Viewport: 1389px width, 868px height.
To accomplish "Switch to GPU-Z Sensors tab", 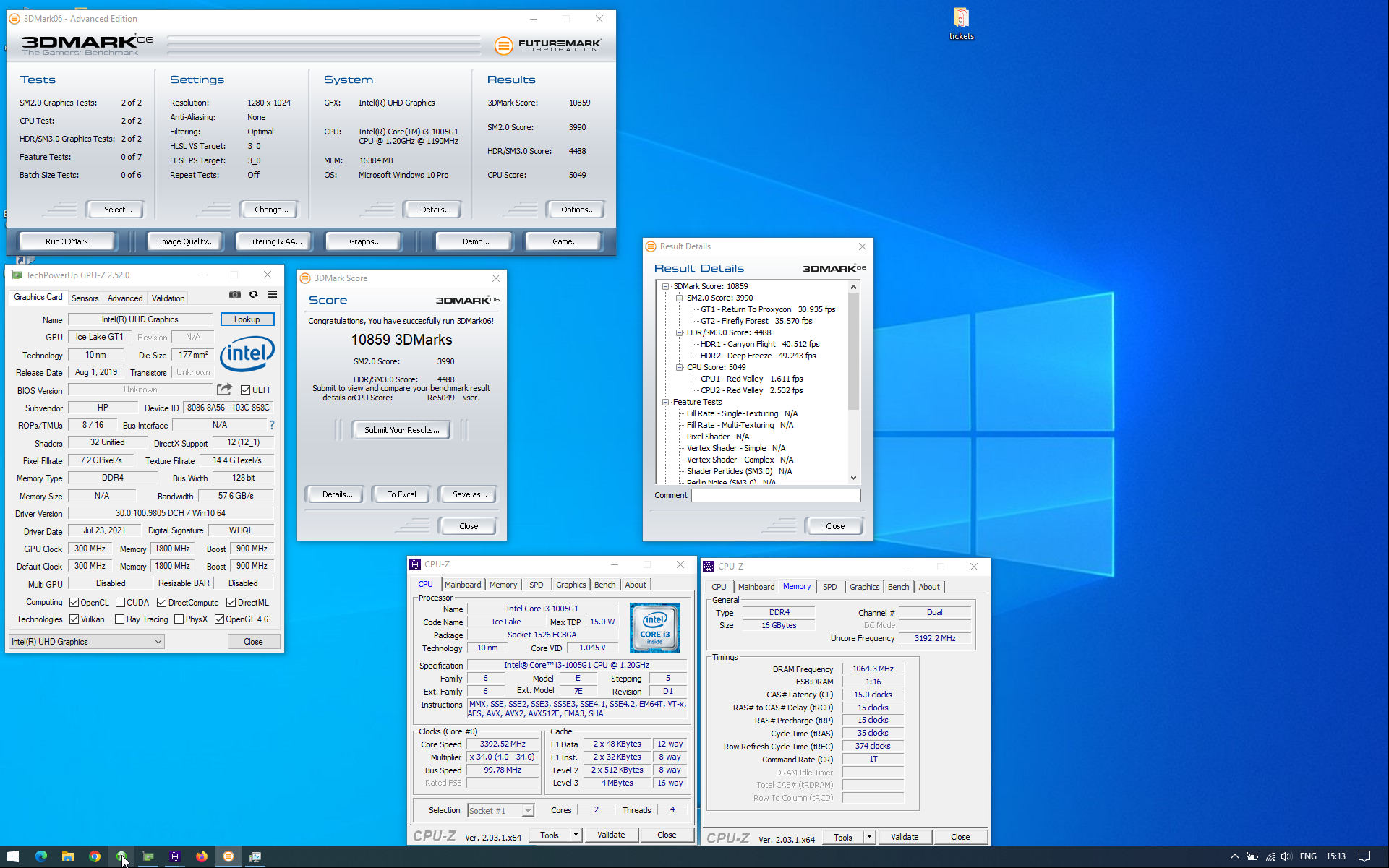I will [85, 298].
